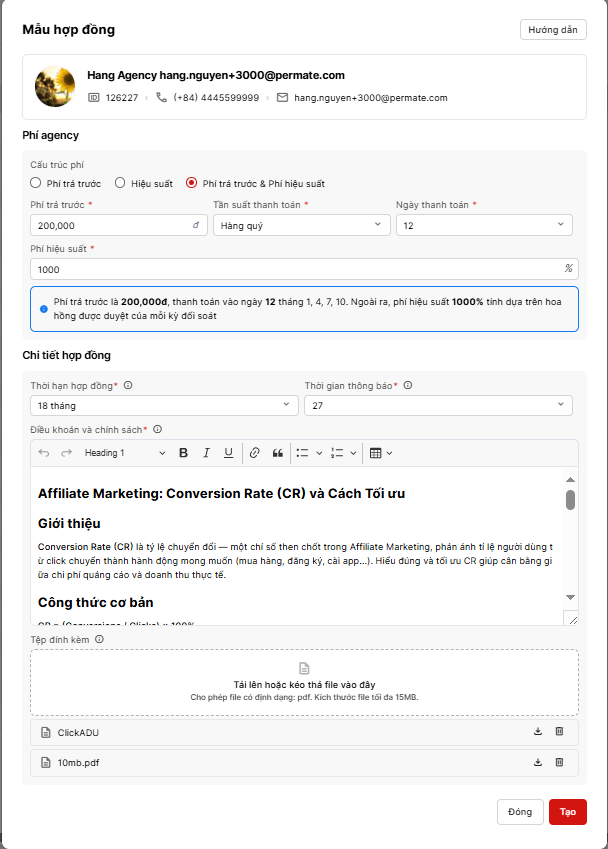Click into the 'Phí hiệu suất' input field
Image resolution: width=608 pixels, height=849 pixels.
click(x=295, y=269)
